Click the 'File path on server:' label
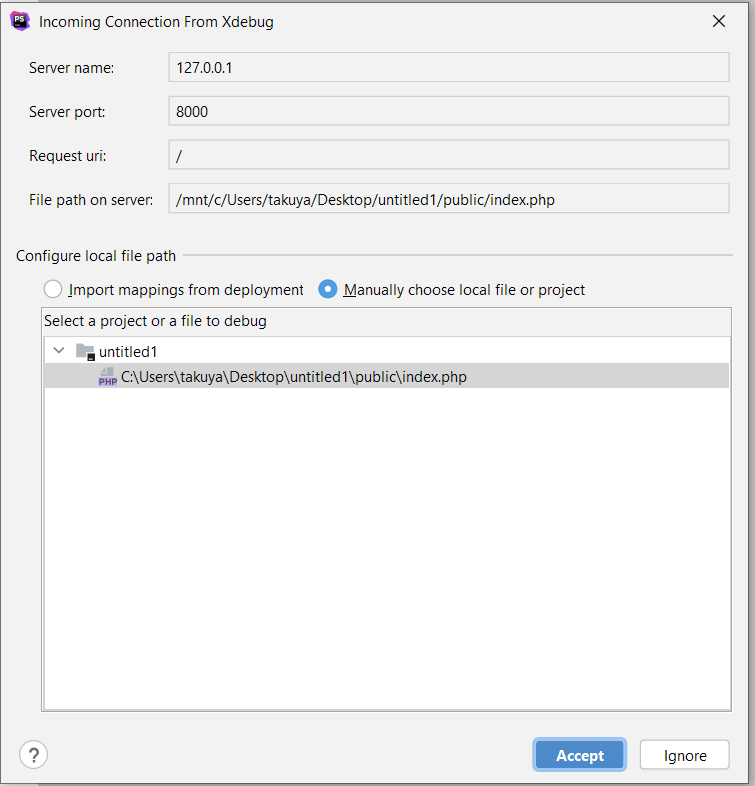 (91, 200)
